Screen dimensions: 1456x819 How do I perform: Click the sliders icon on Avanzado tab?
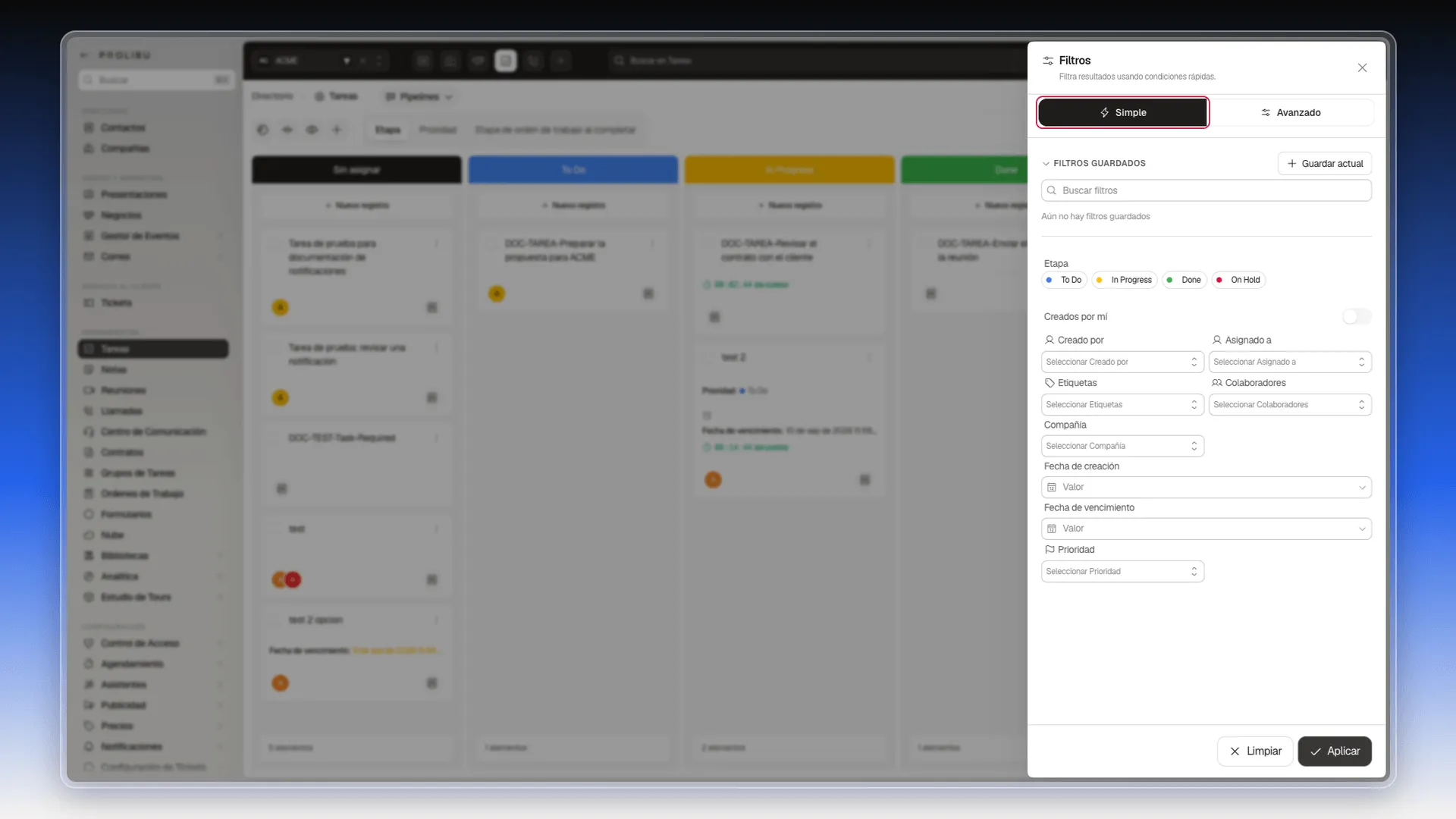1266,112
